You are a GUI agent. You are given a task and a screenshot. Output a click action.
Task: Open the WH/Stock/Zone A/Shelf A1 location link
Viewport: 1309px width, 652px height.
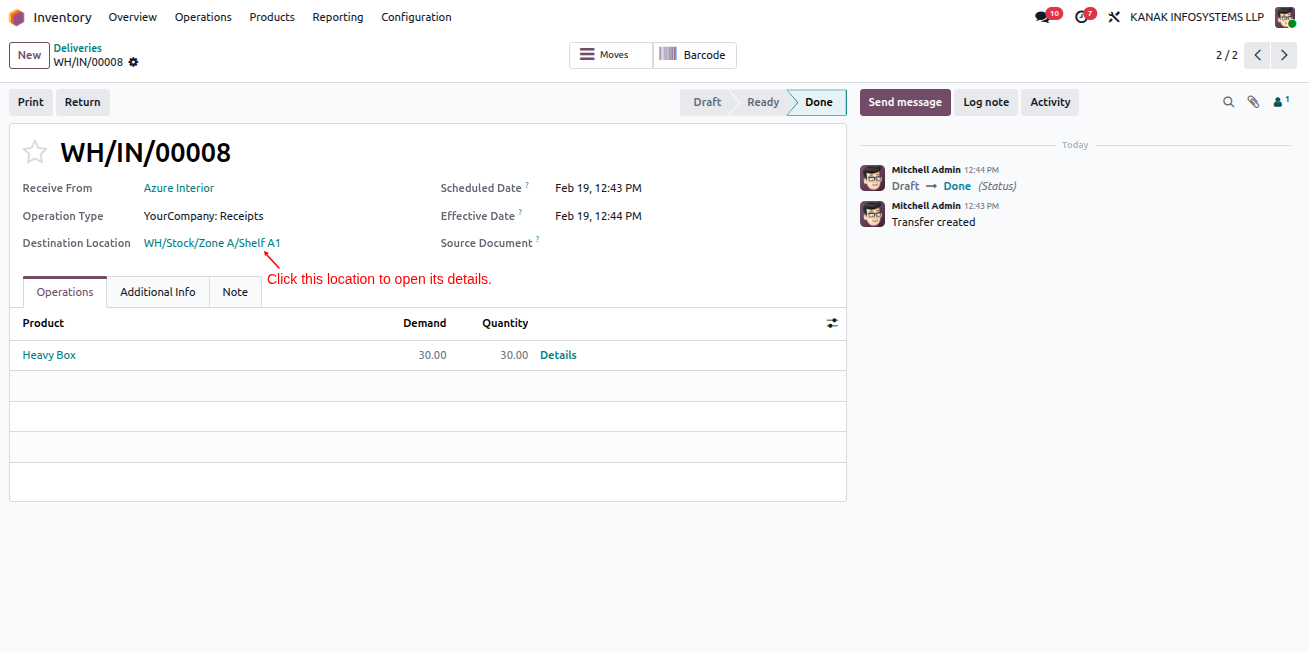click(212, 243)
